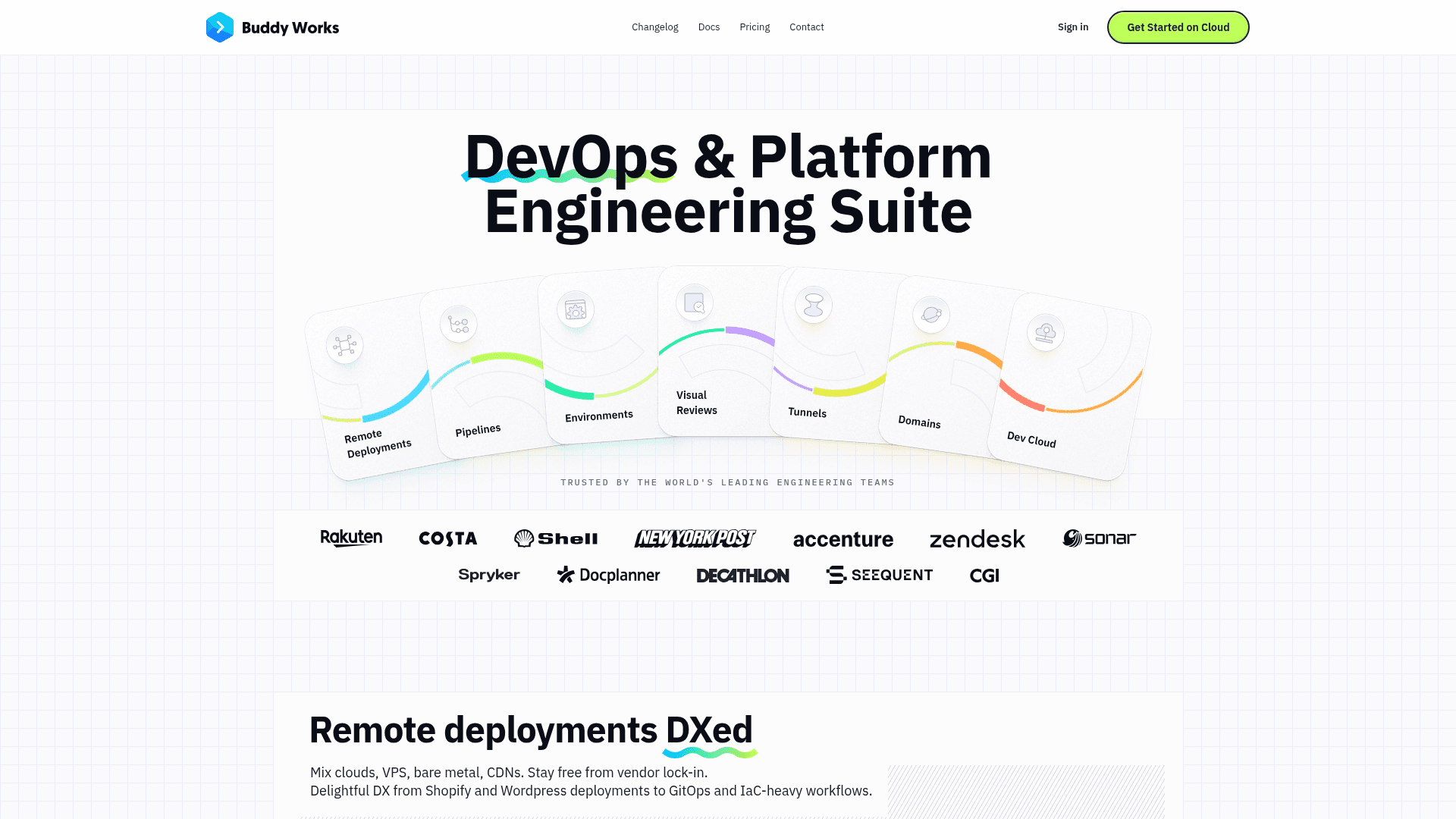Click the Mix clouds, VPS, bare metal sentence
Screen dimensions: 1456x819
[509, 773]
